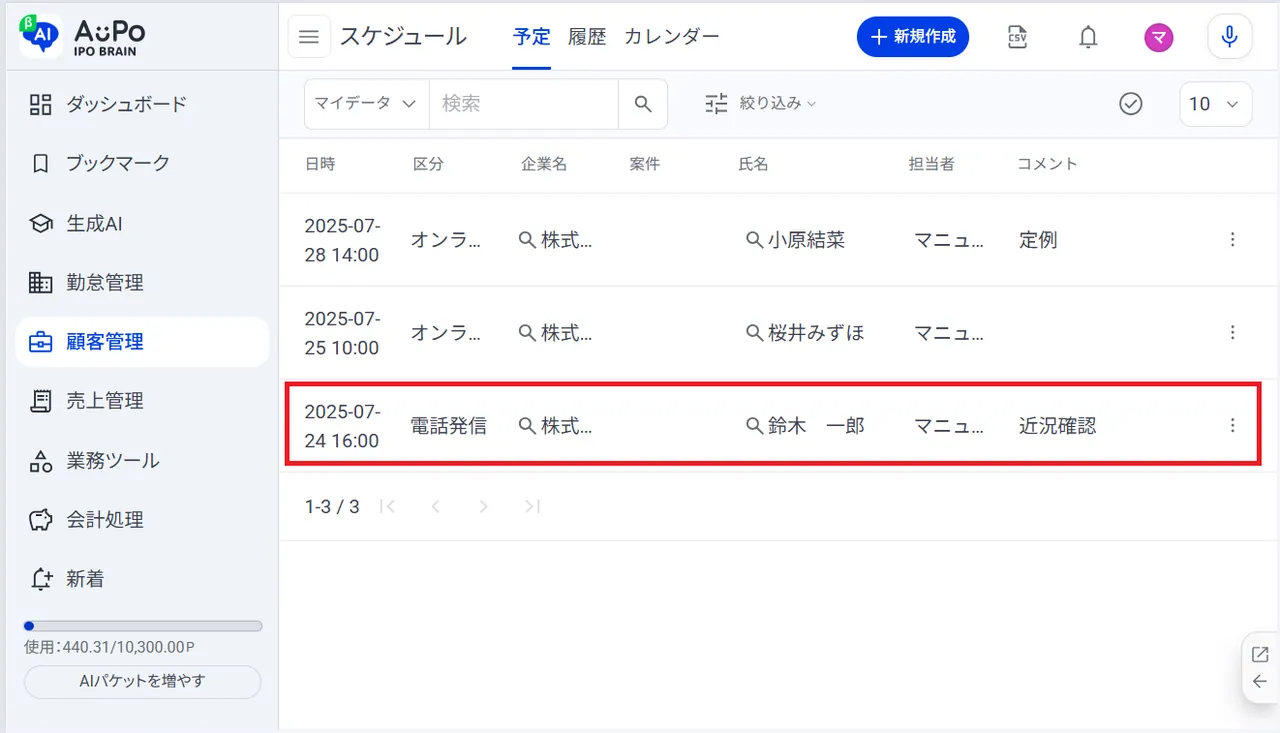1280x733 pixels.
Task: Activate the microphone voice input button
Action: tap(1230, 37)
